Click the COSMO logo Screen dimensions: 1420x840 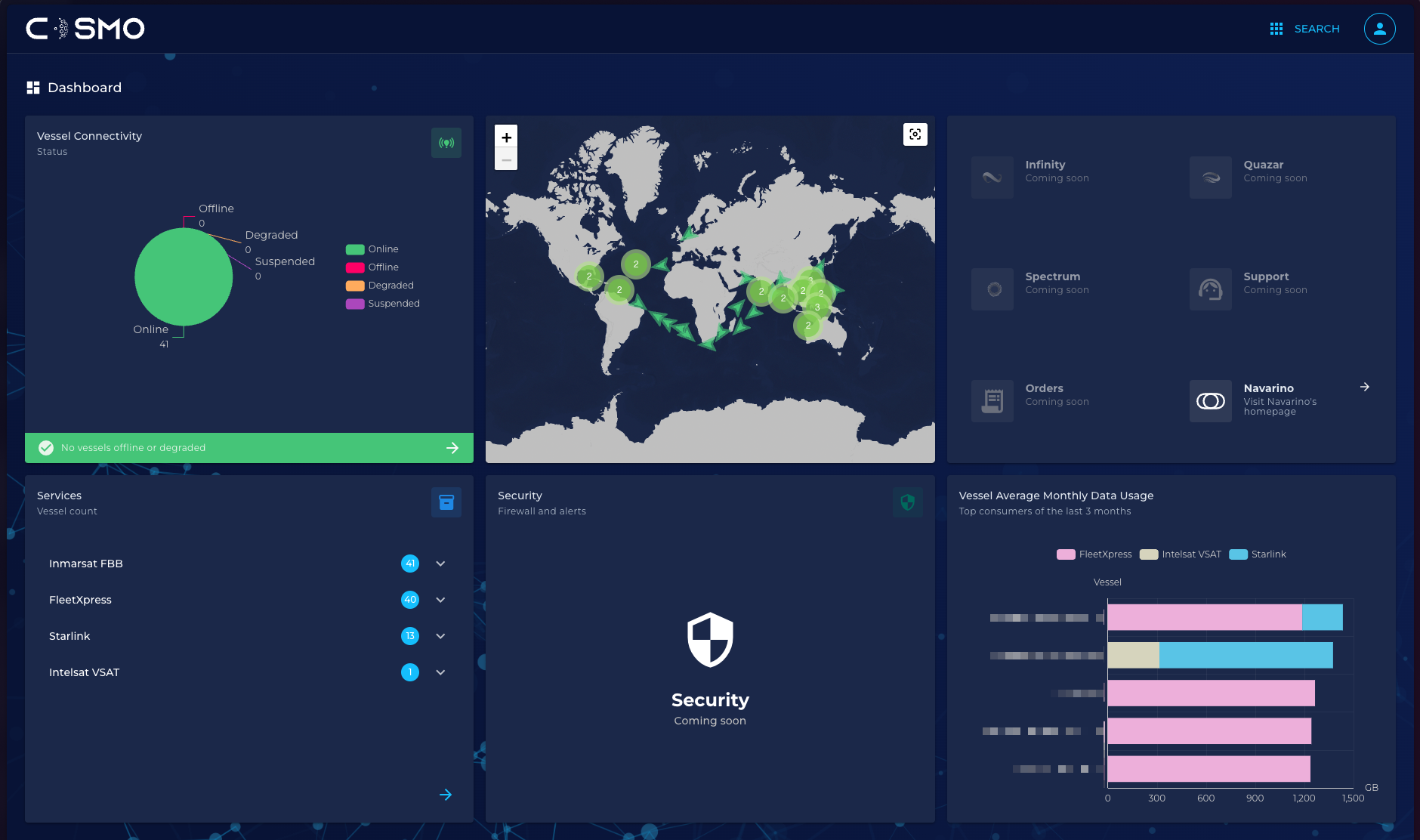coord(85,29)
